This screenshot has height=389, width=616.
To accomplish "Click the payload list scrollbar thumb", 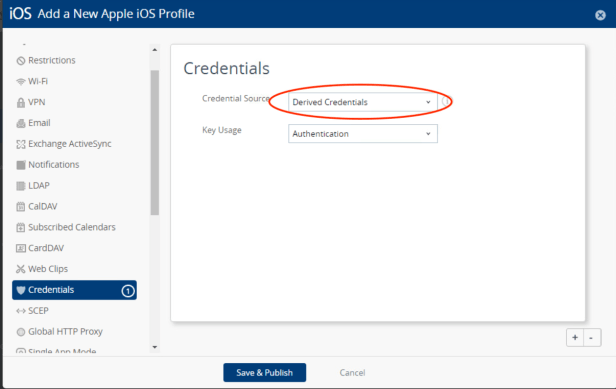I will click(x=154, y=143).
